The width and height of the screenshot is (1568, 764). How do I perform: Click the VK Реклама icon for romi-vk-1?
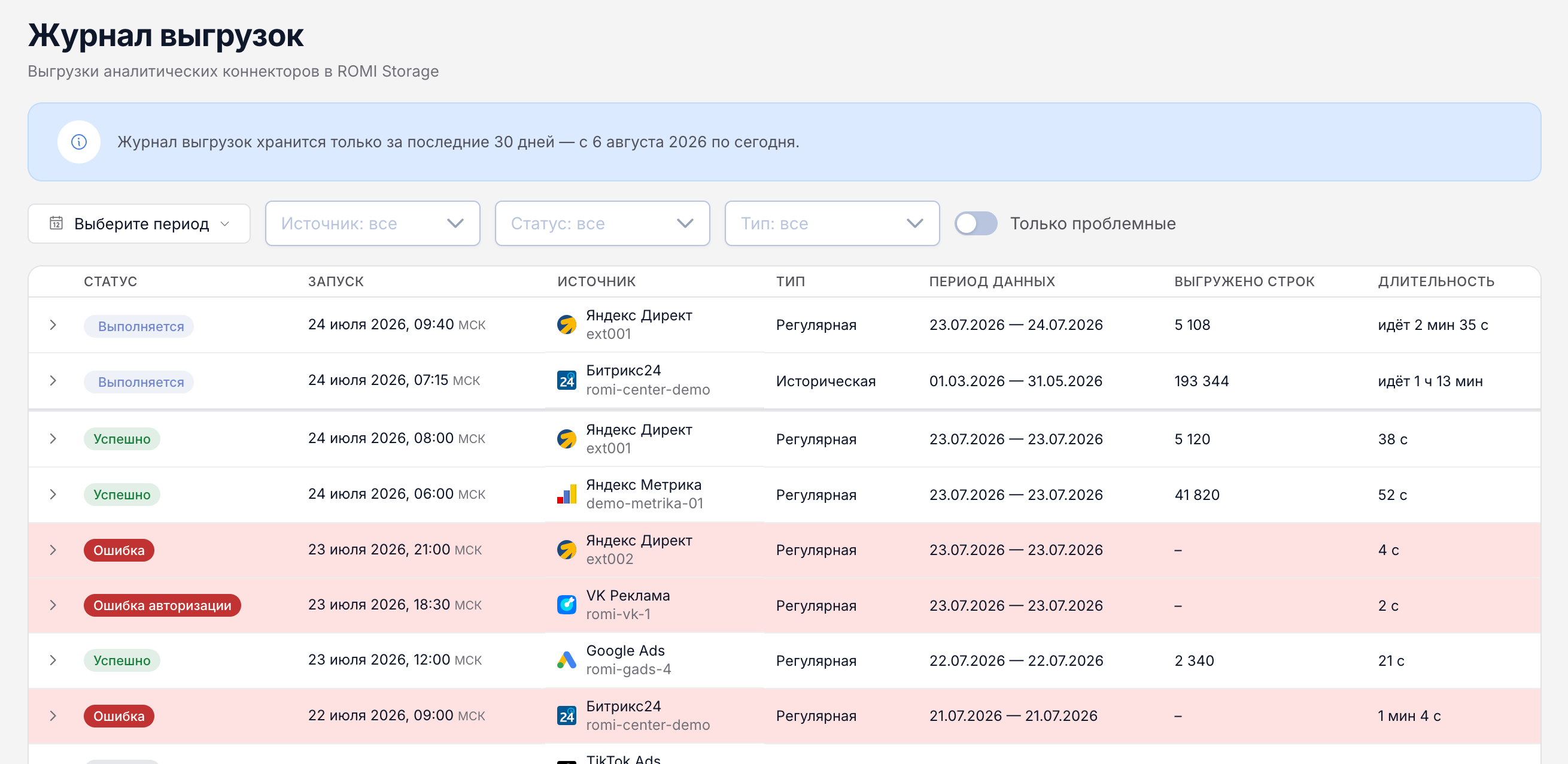(x=567, y=605)
